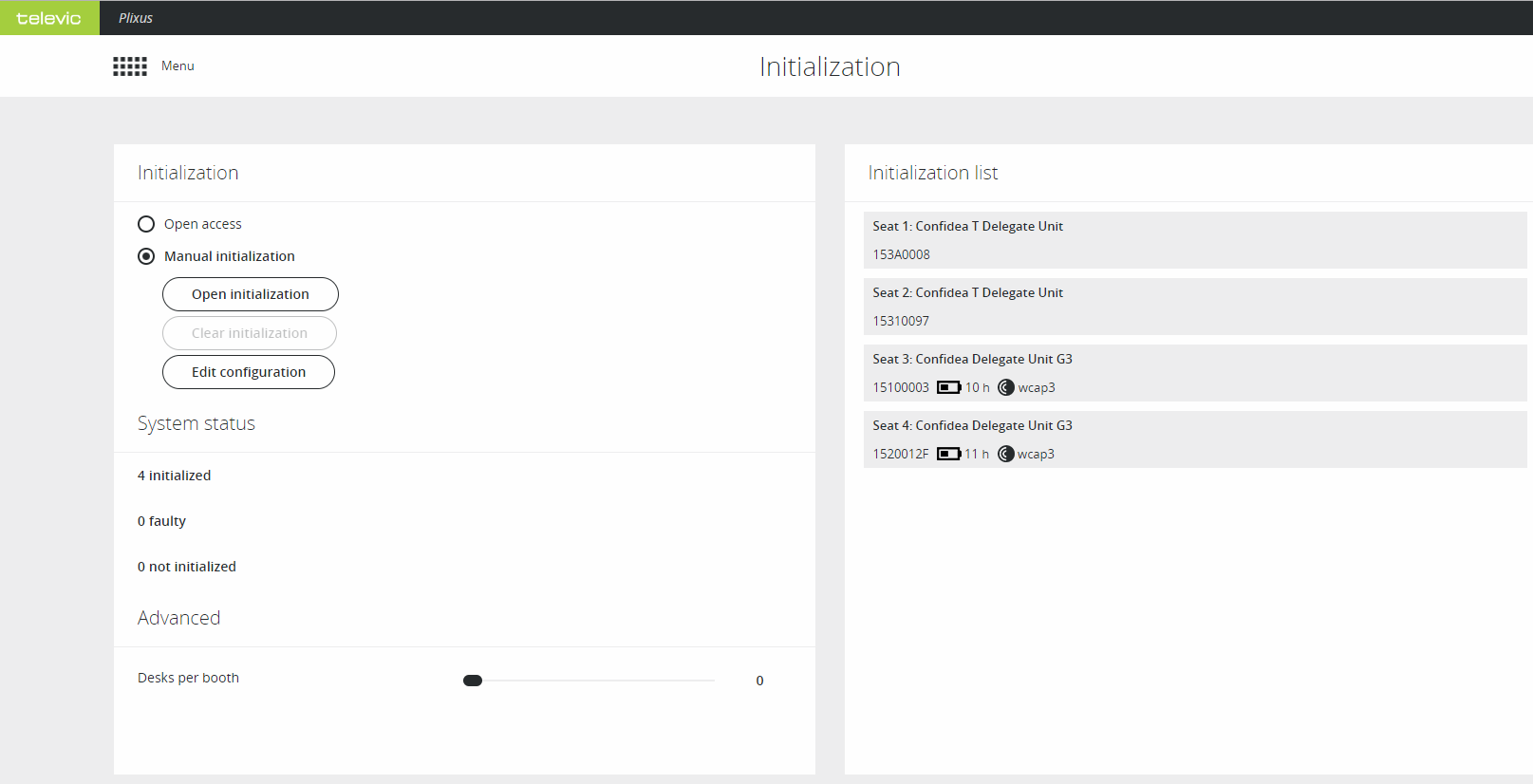Click the Plixus title in header
This screenshot has height=784, width=1533.
click(136, 18)
